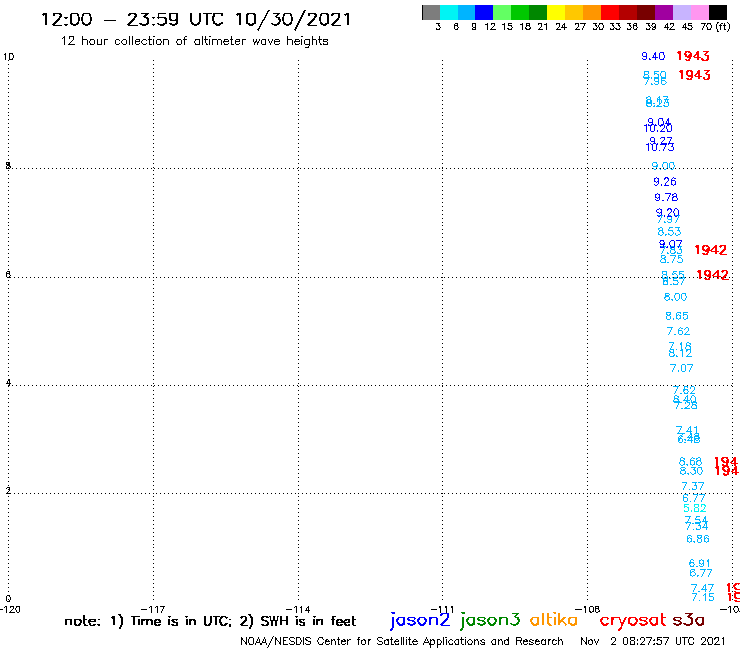This screenshot has width=740, height=650.
Task: Click the wave height value 6.86
Action: click(x=698, y=539)
